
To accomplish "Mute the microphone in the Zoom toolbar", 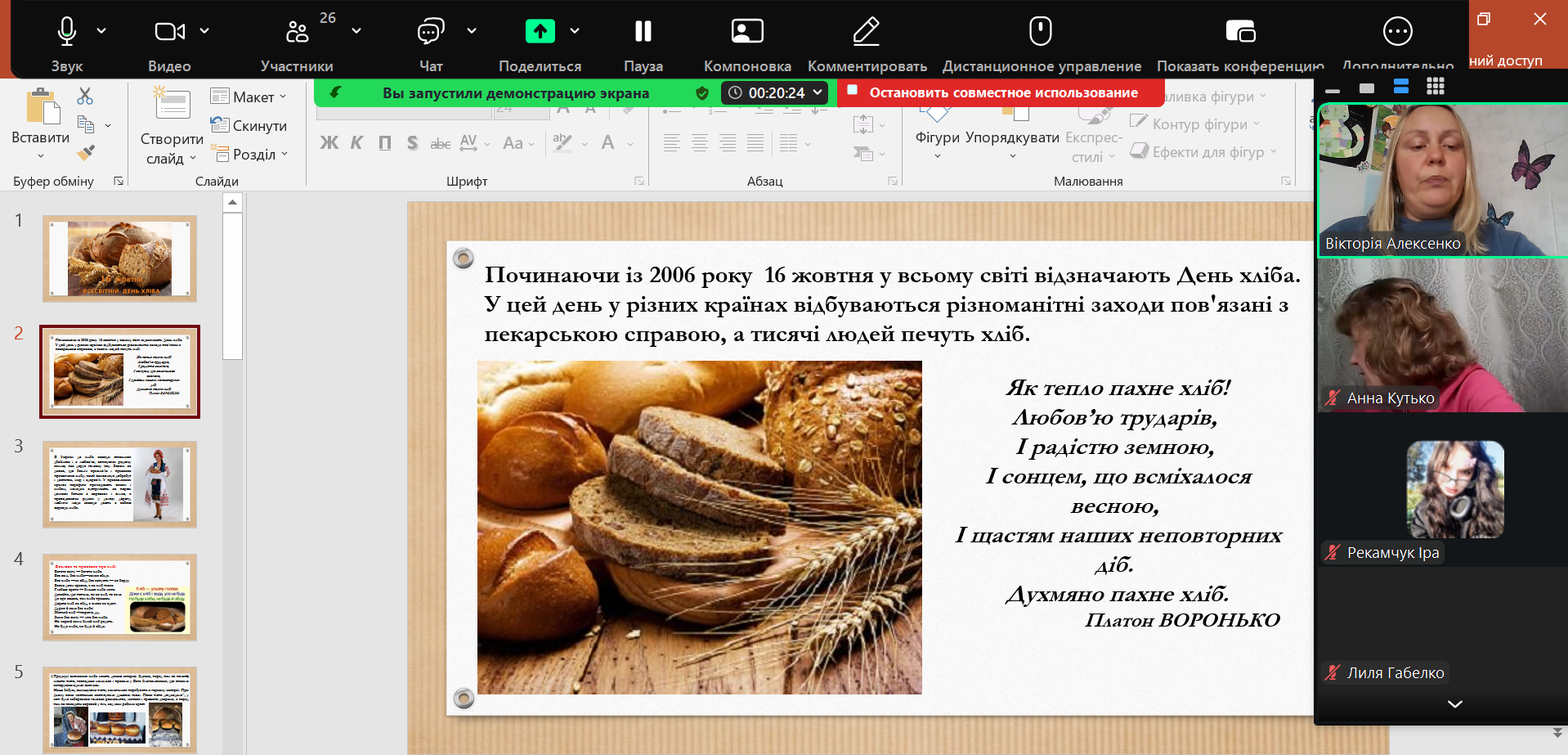I will [67, 32].
